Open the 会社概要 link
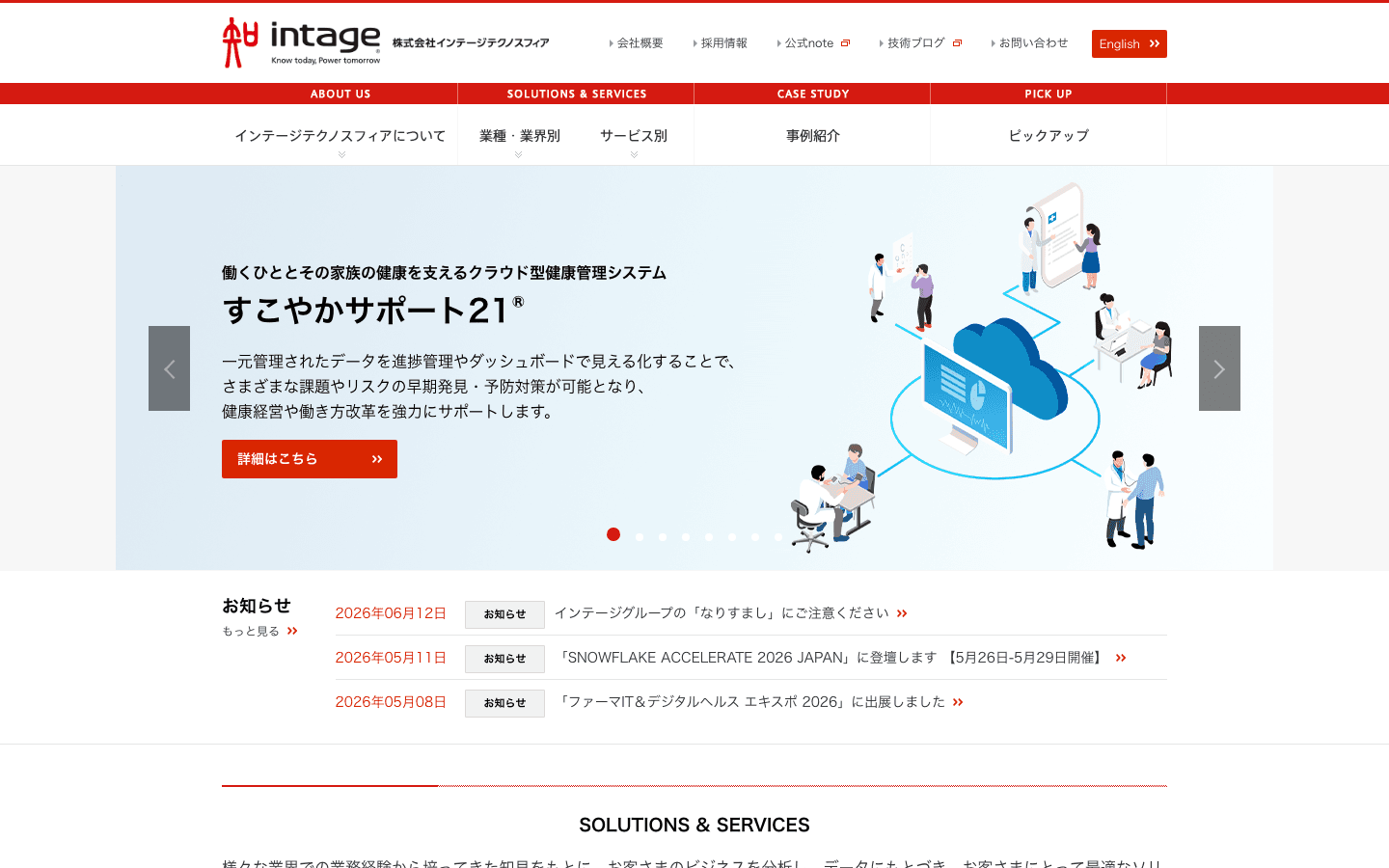 click(637, 43)
